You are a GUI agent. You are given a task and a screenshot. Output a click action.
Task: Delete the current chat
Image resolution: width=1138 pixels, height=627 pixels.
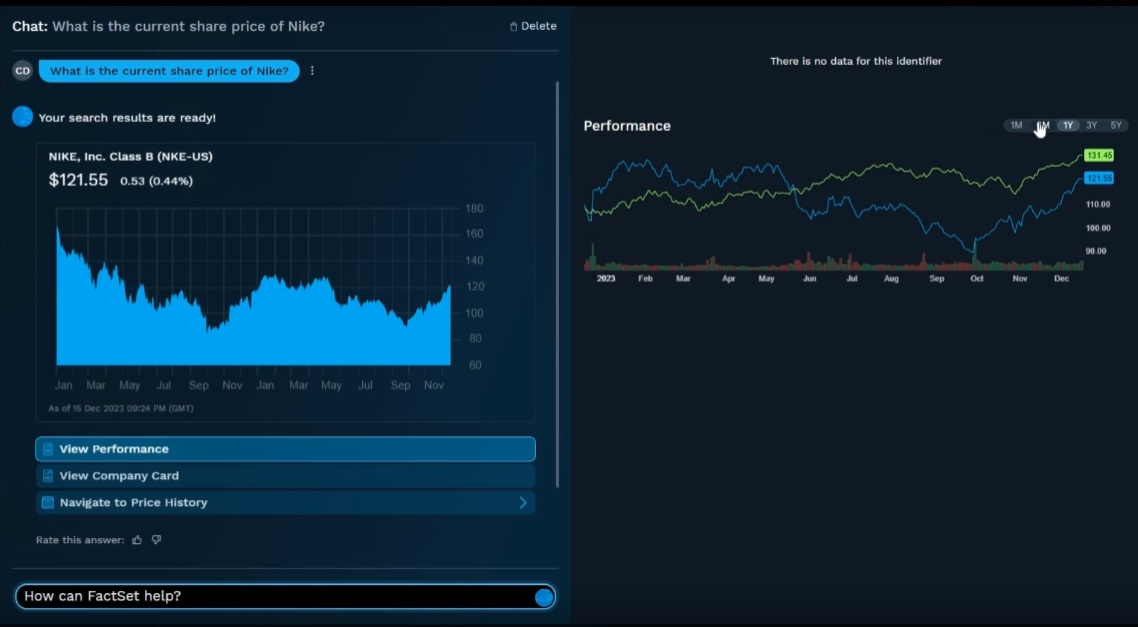[x=533, y=26]
